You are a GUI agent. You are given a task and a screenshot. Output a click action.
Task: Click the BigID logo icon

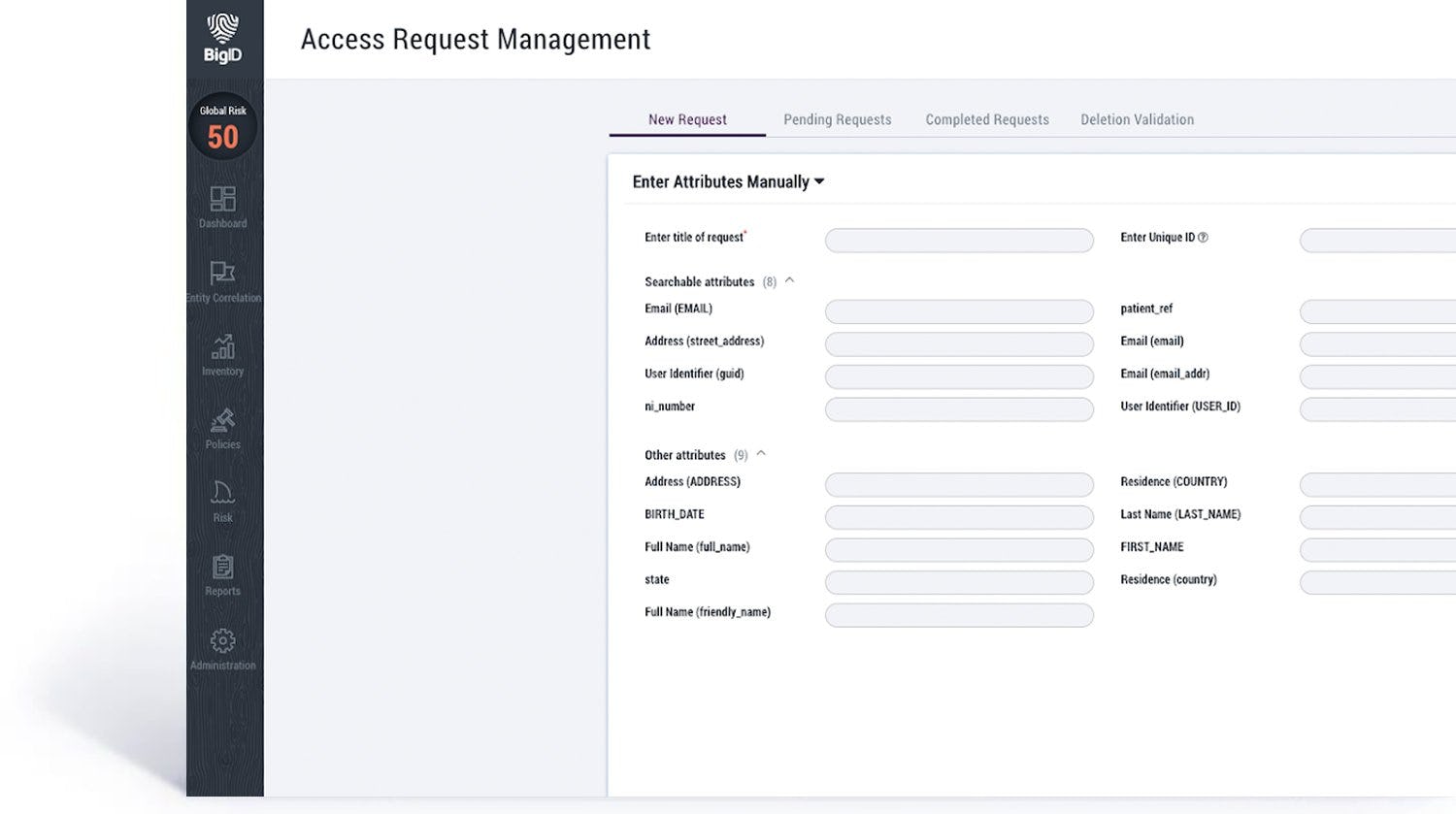click(x=222, y=30)
